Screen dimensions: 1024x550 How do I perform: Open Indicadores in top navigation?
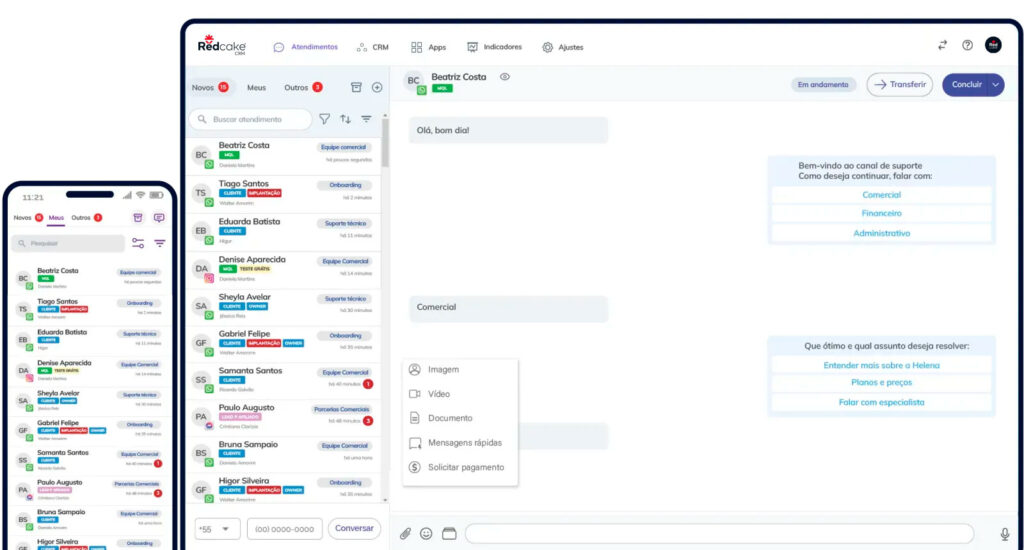pyautogui.click(x=494, y=47)
